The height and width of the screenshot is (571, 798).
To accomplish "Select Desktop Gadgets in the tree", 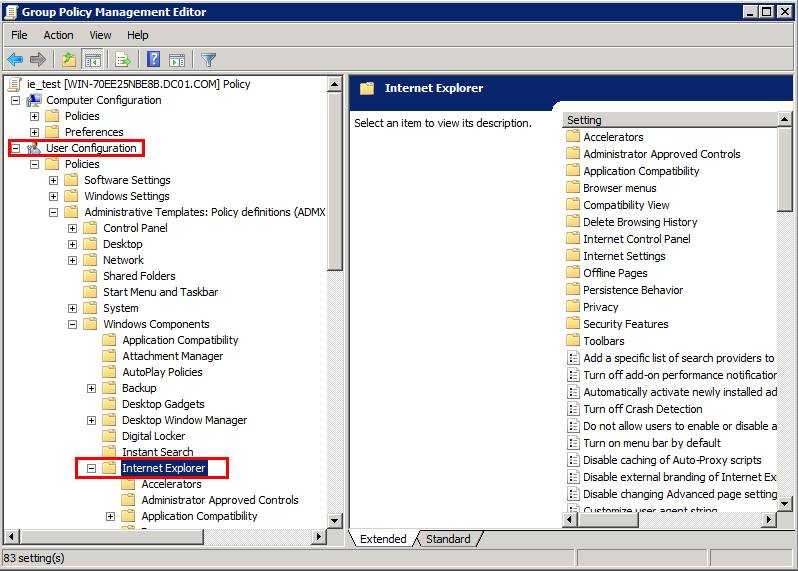I will point(163,404).
